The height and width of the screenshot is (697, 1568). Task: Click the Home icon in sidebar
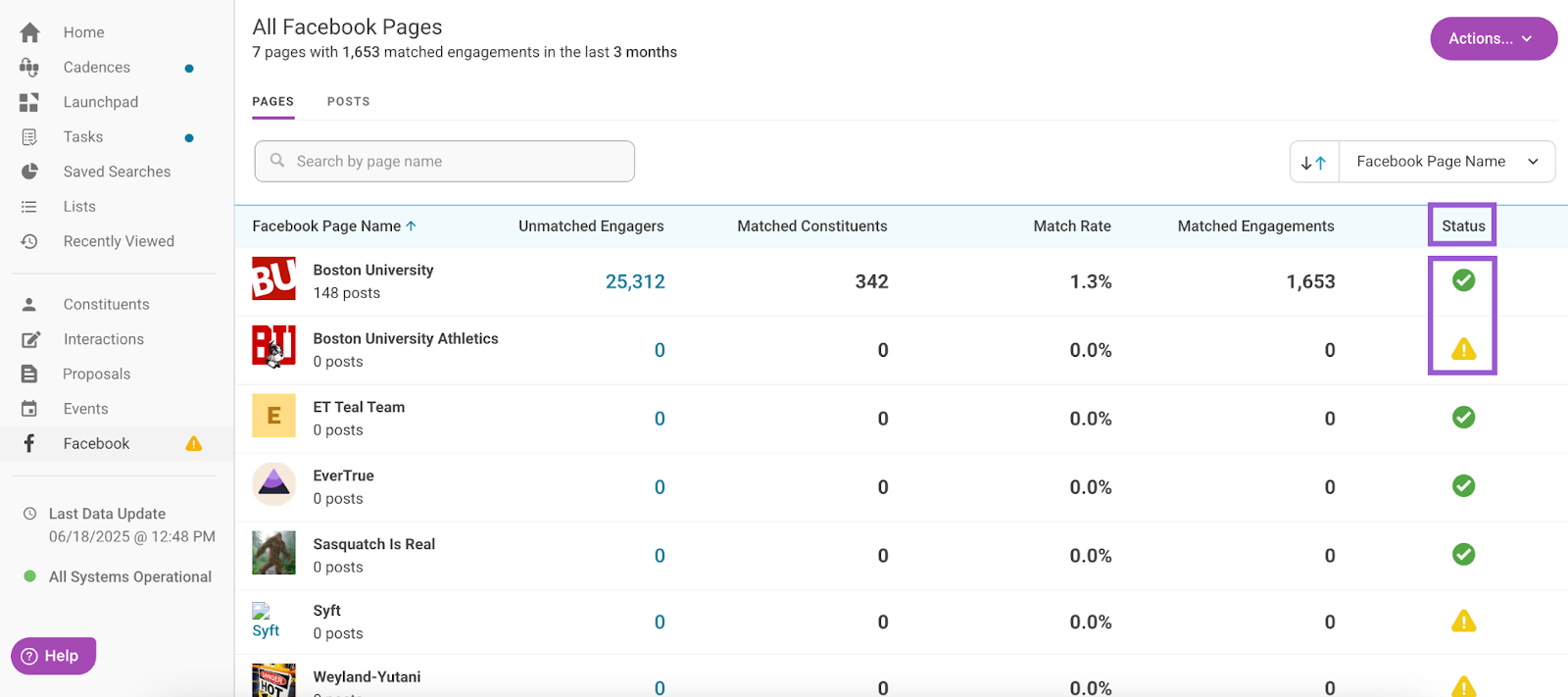point(29,32)
